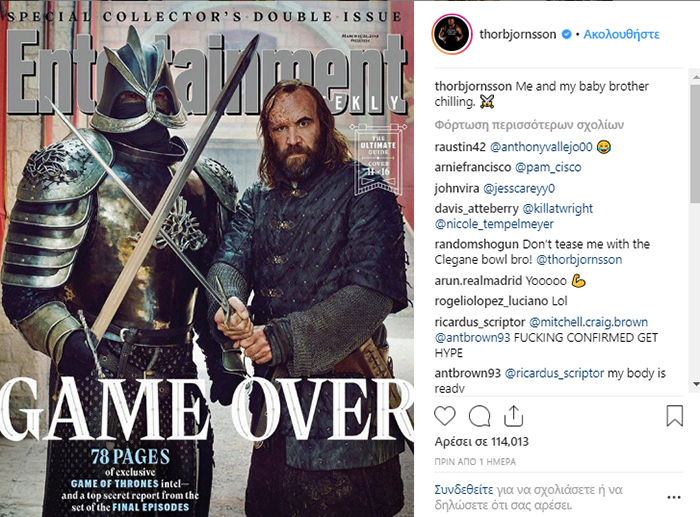This screenshot has width=700, height=517.
Task: View the 114,013 likes count
Action: point(482,442)
